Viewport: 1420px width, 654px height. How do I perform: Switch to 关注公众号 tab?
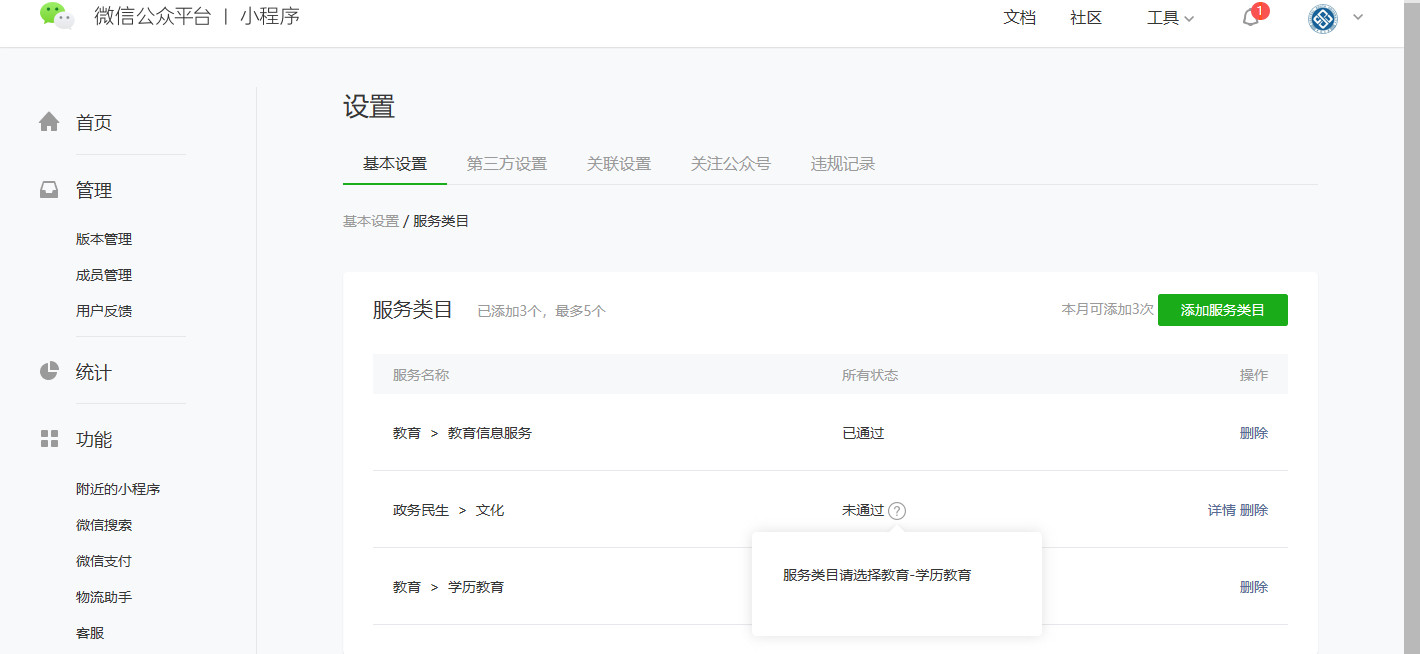click(x=731, y=164)
